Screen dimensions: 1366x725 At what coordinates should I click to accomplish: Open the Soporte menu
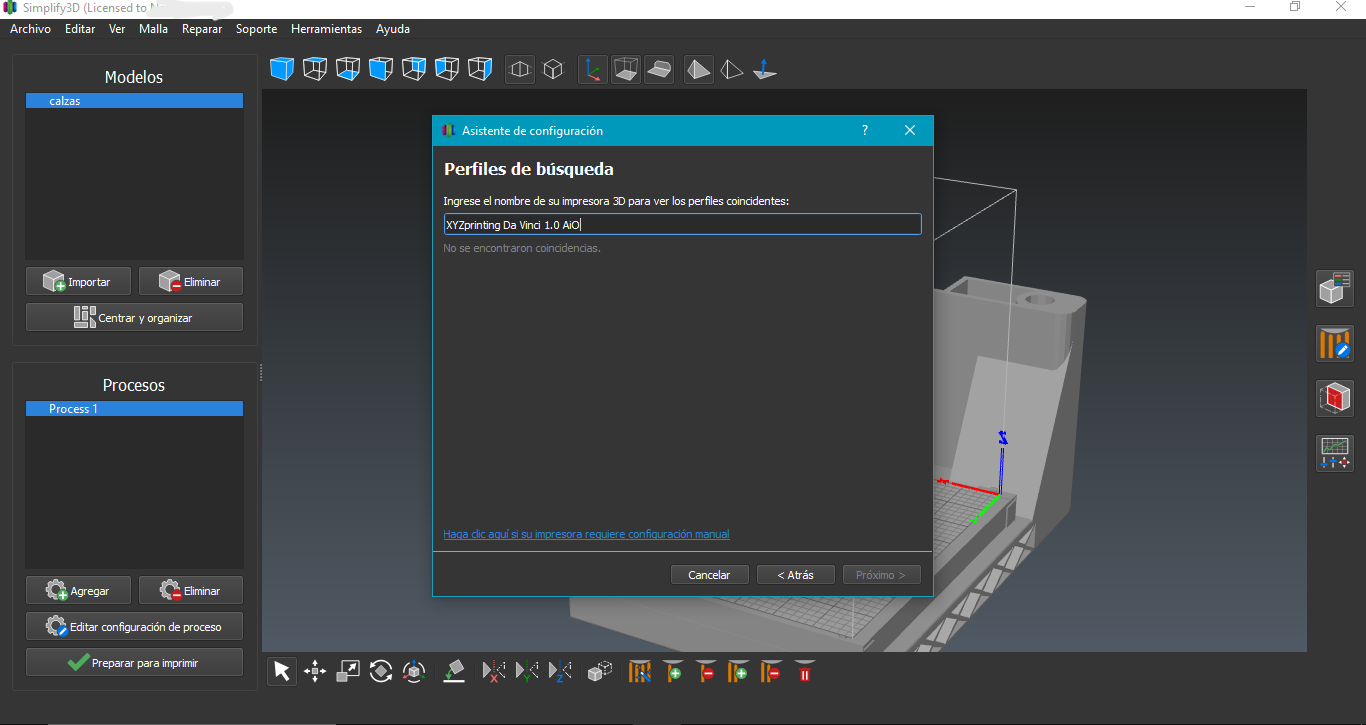(x=256, y=29)
